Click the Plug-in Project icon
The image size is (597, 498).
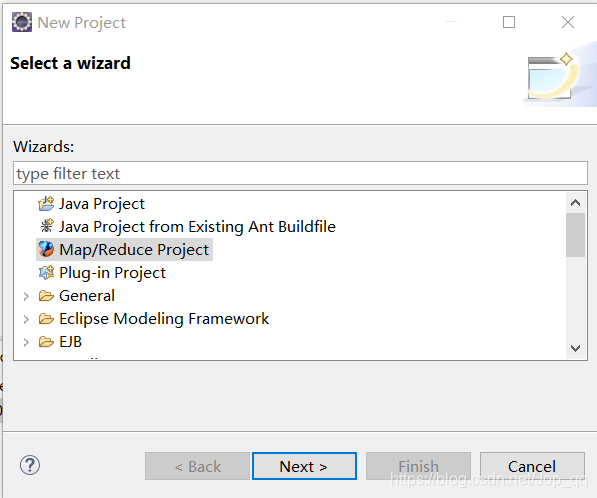[x=46, y=273]
